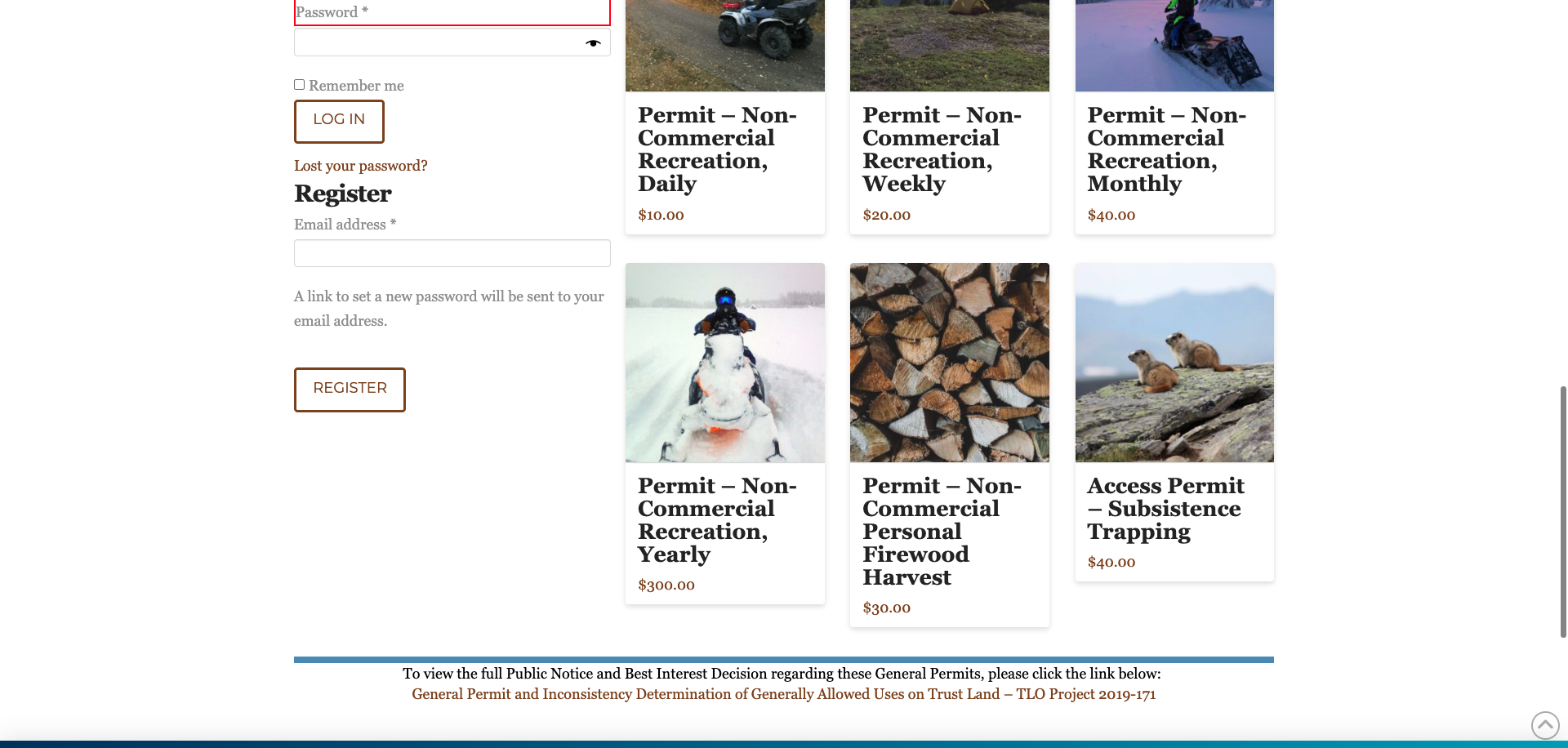Click the tent campsite thumbnail
This screenshot has height=748, width=1568.
(949, 45)
